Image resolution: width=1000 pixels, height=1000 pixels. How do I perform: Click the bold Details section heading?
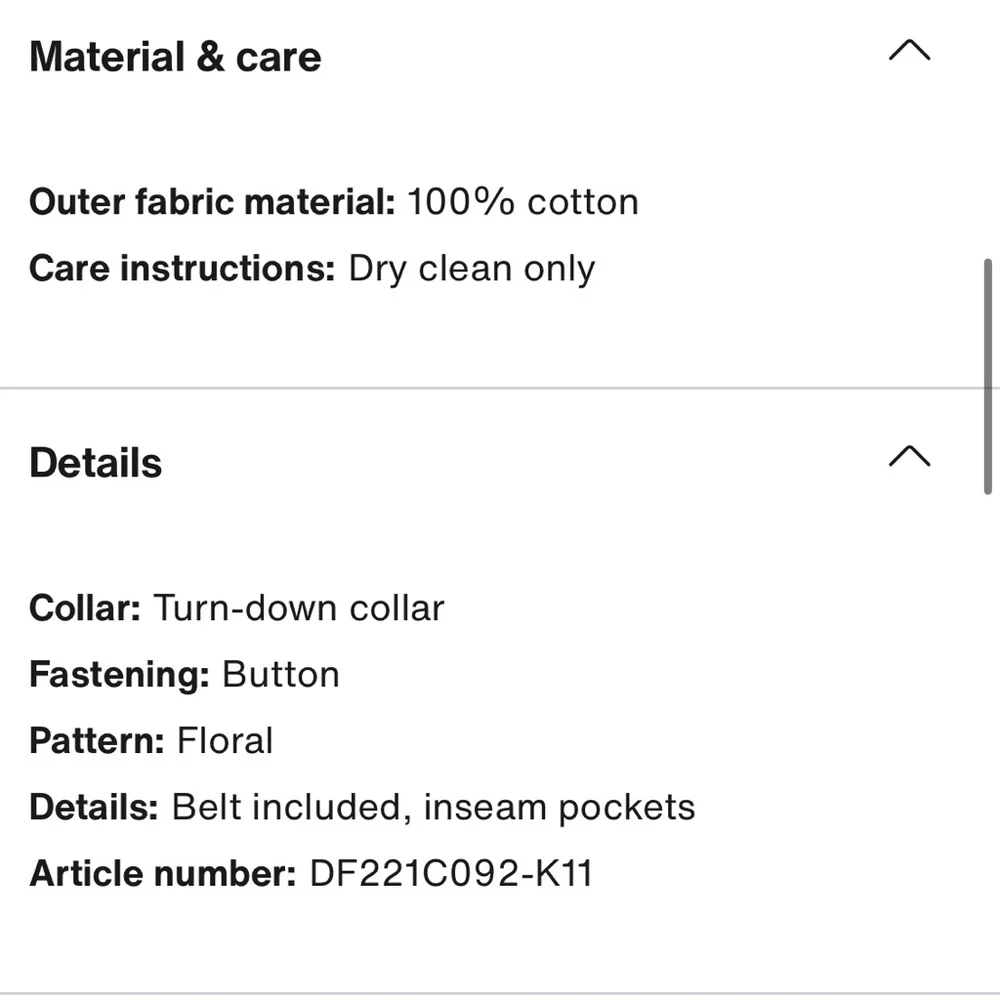pos(96,463)
